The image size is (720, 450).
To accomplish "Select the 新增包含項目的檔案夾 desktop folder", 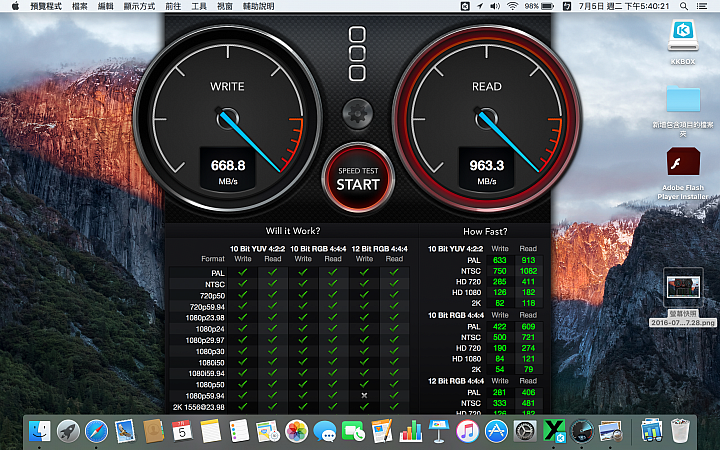I will pyautogui.click(x=683, y=98).
